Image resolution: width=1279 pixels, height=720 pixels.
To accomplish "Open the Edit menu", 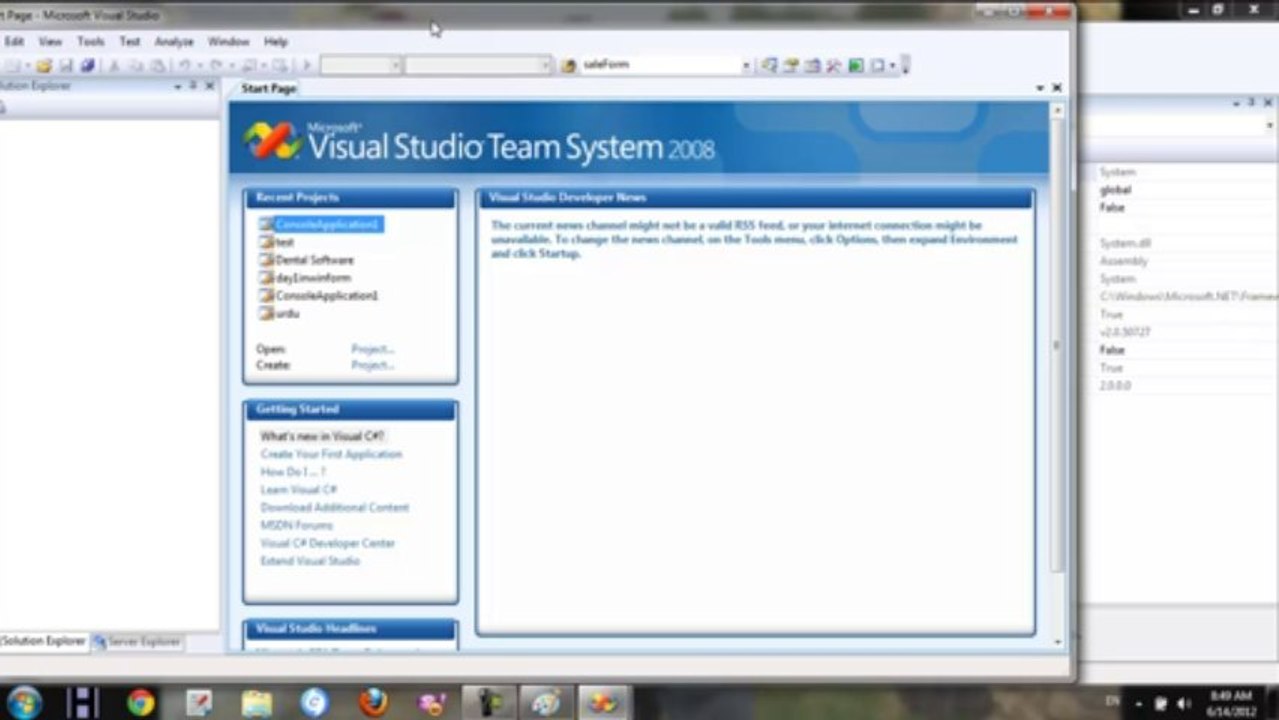I will tap(14, 42).
